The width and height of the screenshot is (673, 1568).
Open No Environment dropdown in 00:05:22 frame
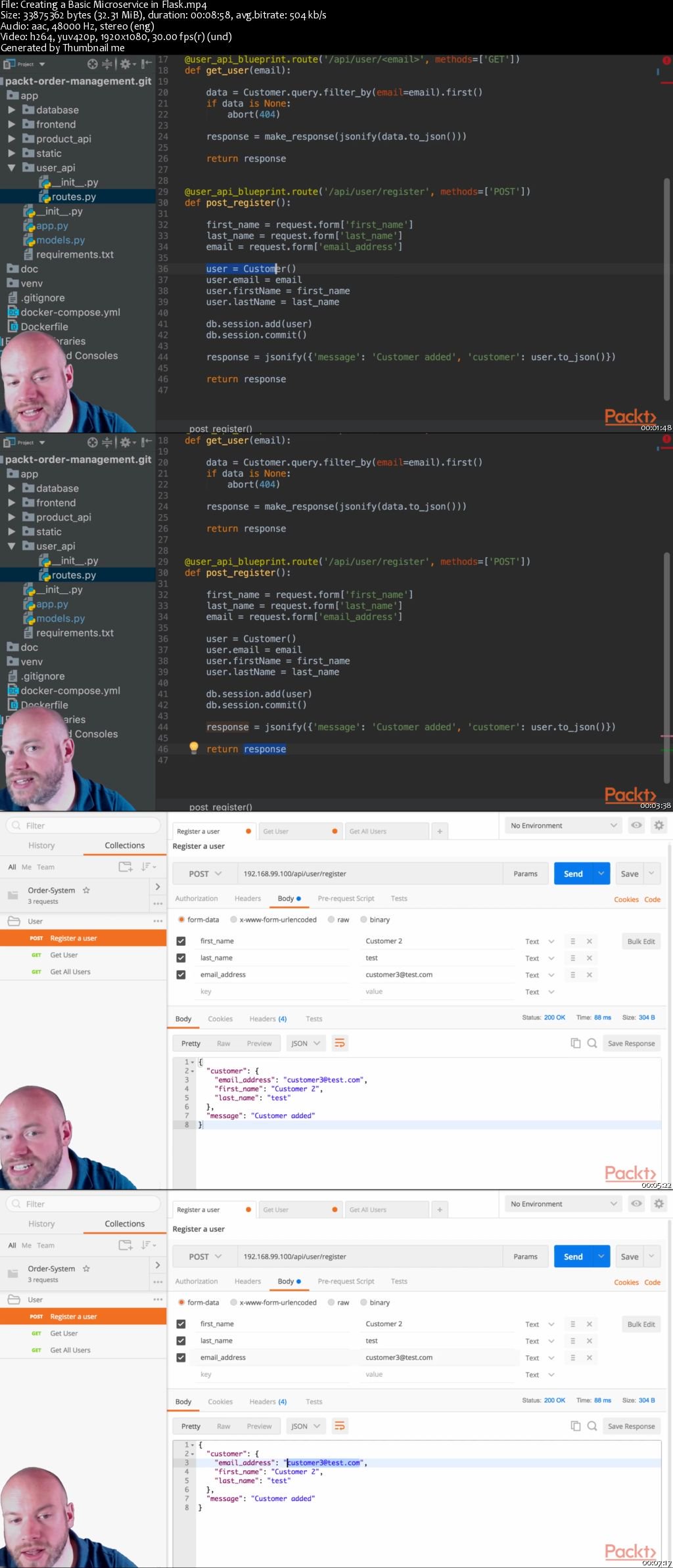(x=564, y=826)
